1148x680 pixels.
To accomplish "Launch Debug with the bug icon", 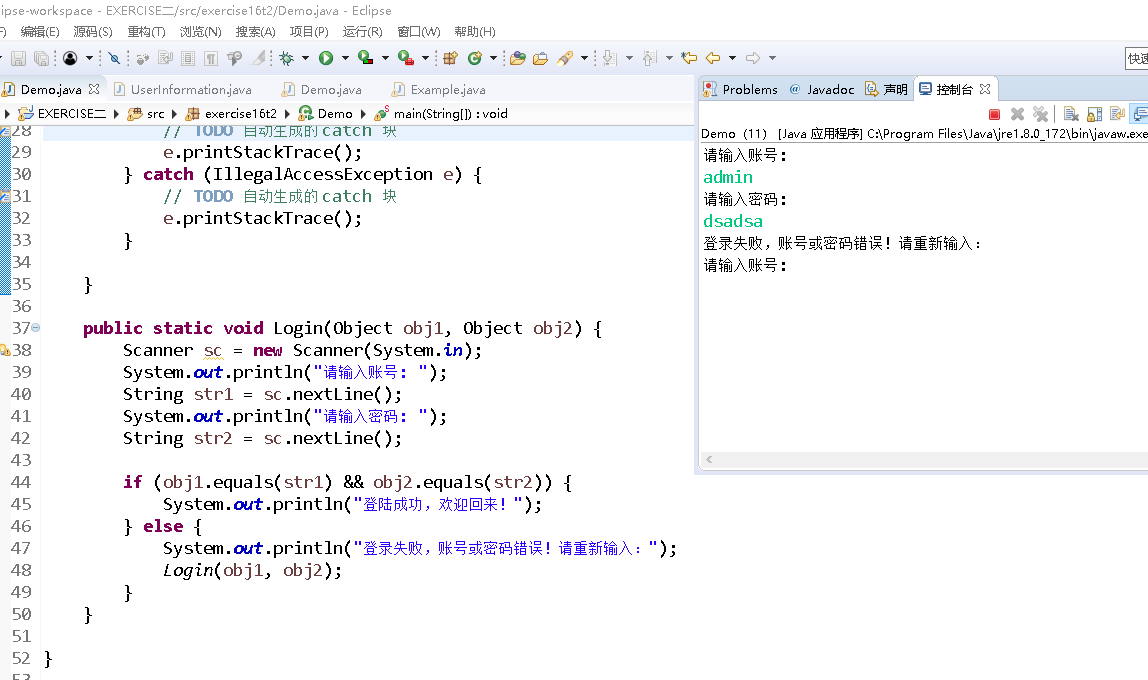I will pos(286,58).
